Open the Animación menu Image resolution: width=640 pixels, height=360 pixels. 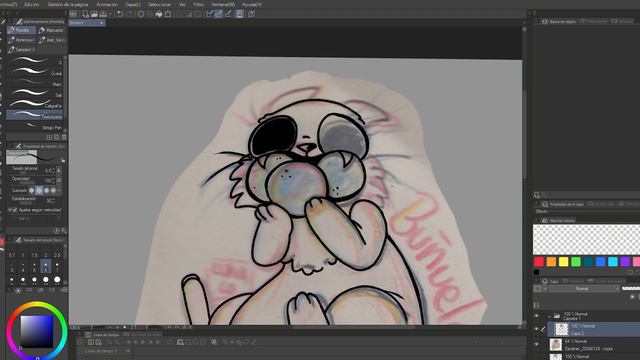pyautogui.click(x=107, y=4)
